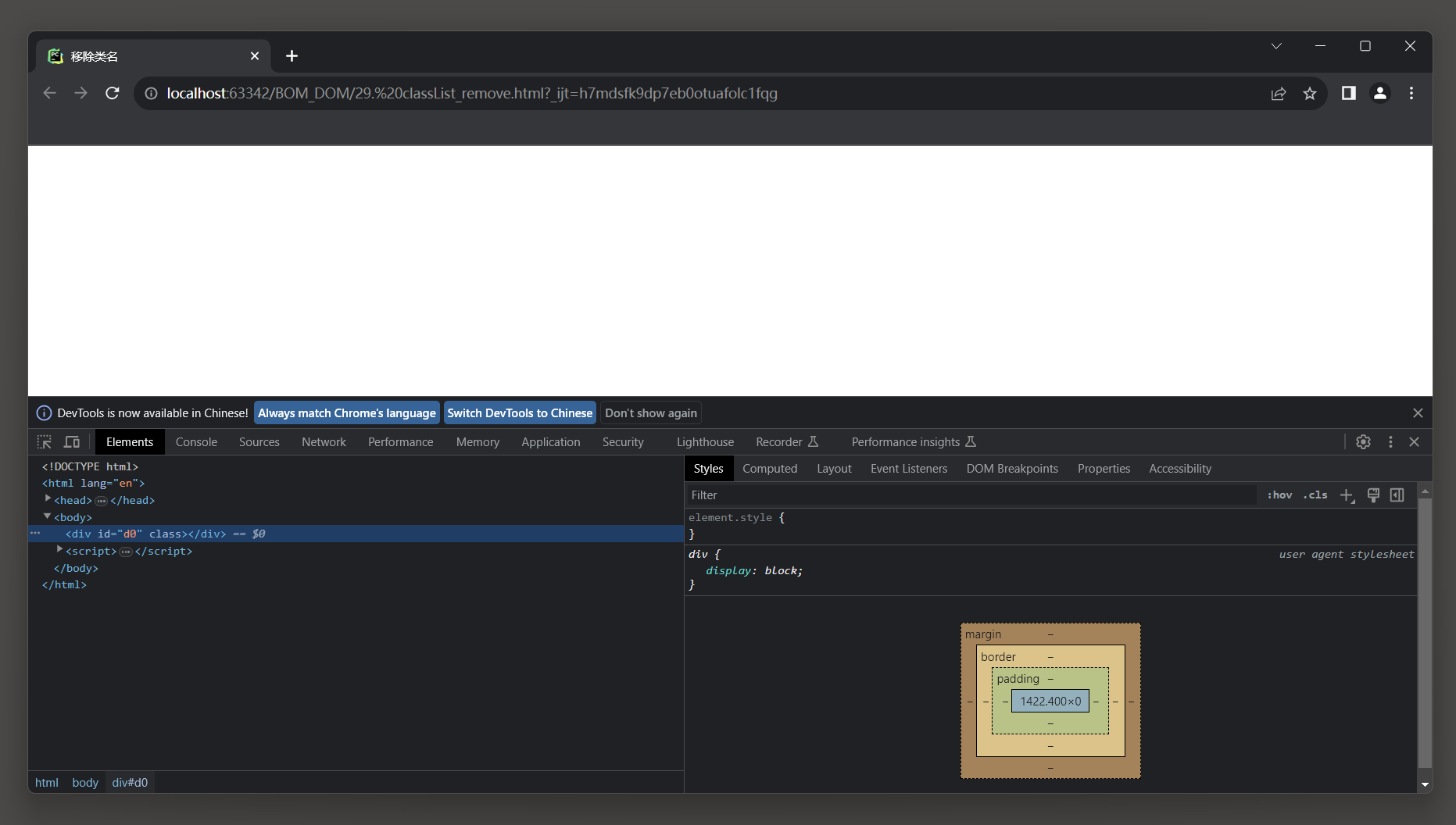The width and height of the screenshot is (1456, 825).
Task: Open the actions dots beside selected div
Action: click(x=35, y=534)
